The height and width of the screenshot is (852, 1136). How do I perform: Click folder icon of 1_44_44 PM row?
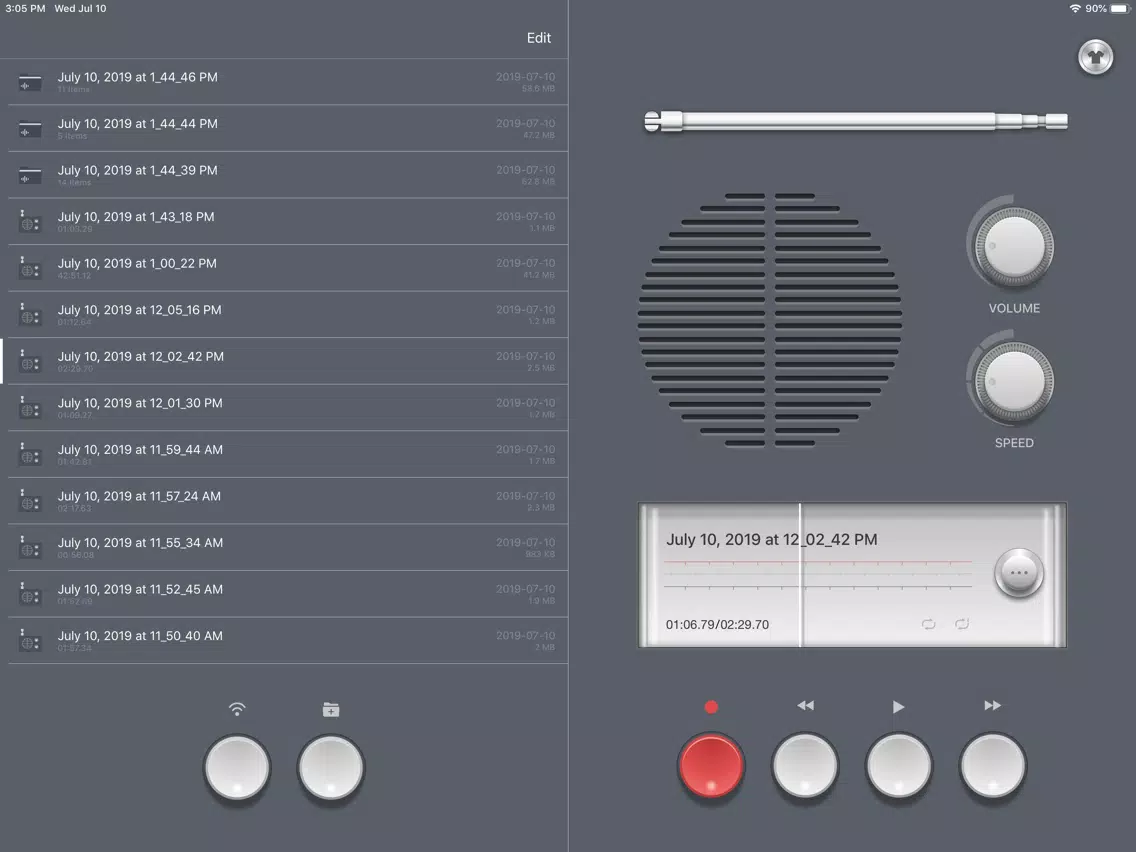pos(30,130)
